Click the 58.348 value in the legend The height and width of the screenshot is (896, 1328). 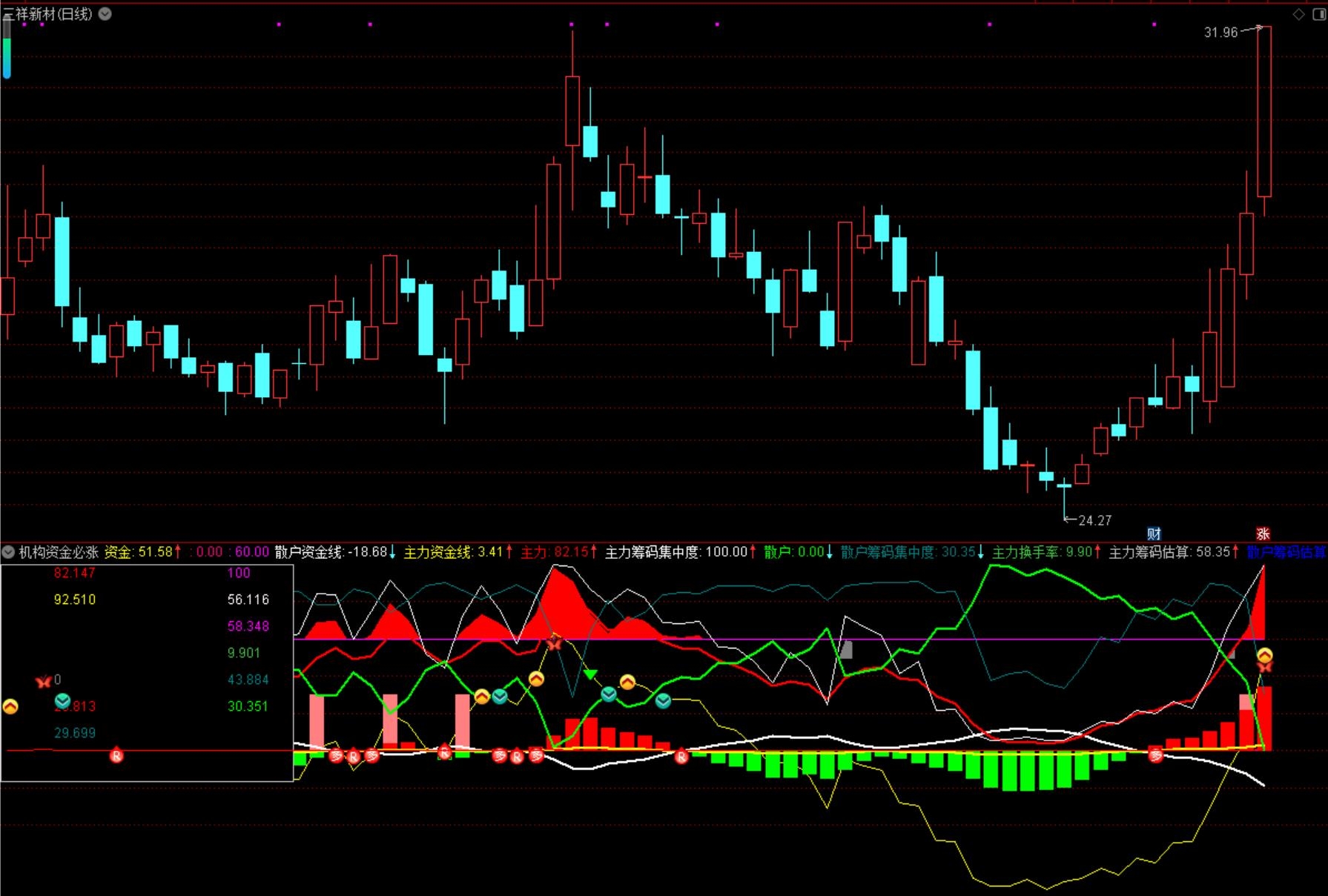click(248, 626)
